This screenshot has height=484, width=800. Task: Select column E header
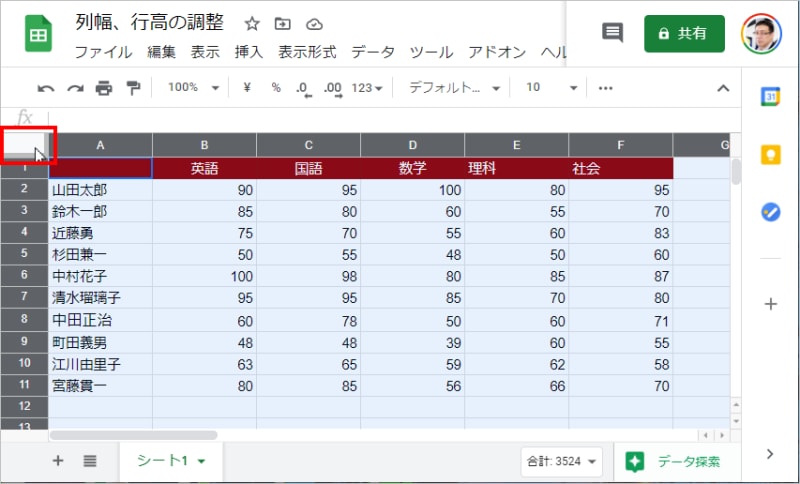pyautogui.click(x=517, y=145)
